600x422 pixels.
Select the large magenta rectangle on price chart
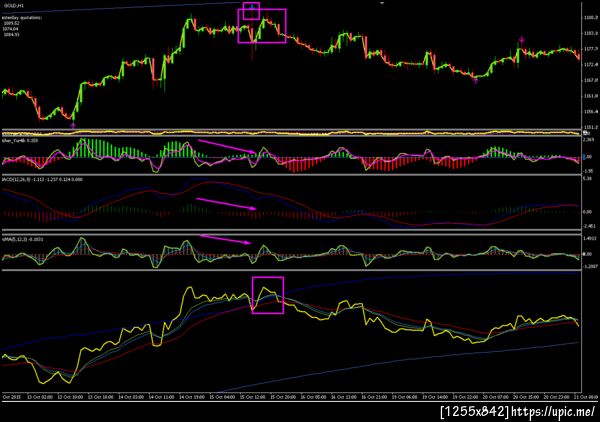click(x=262, y=26)
